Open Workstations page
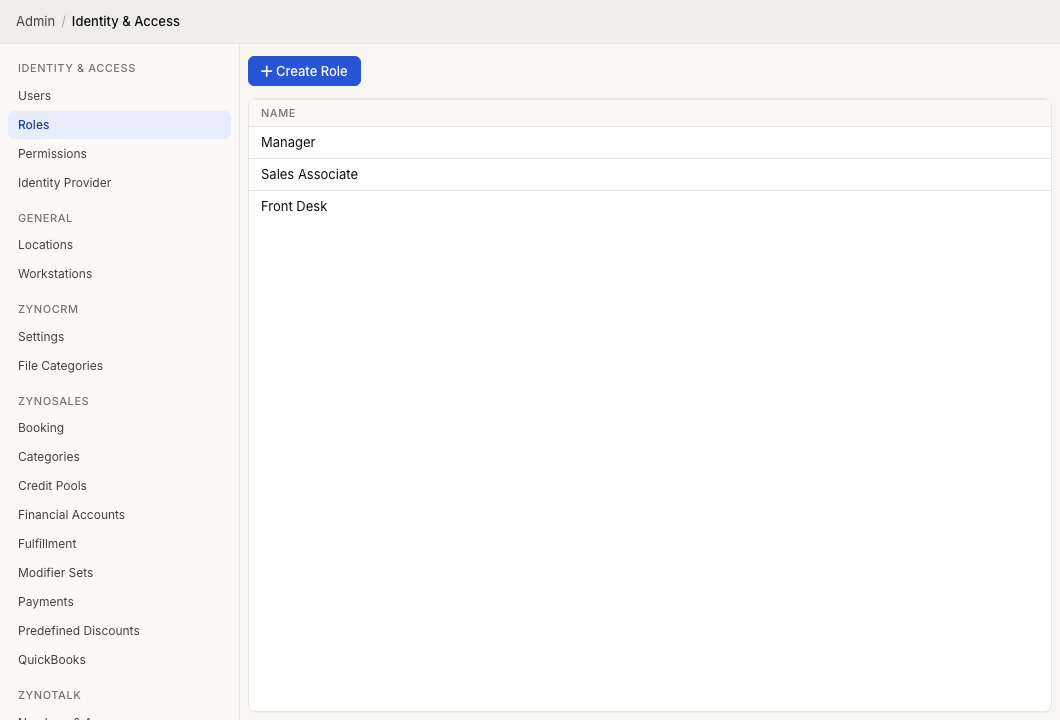 120,274
